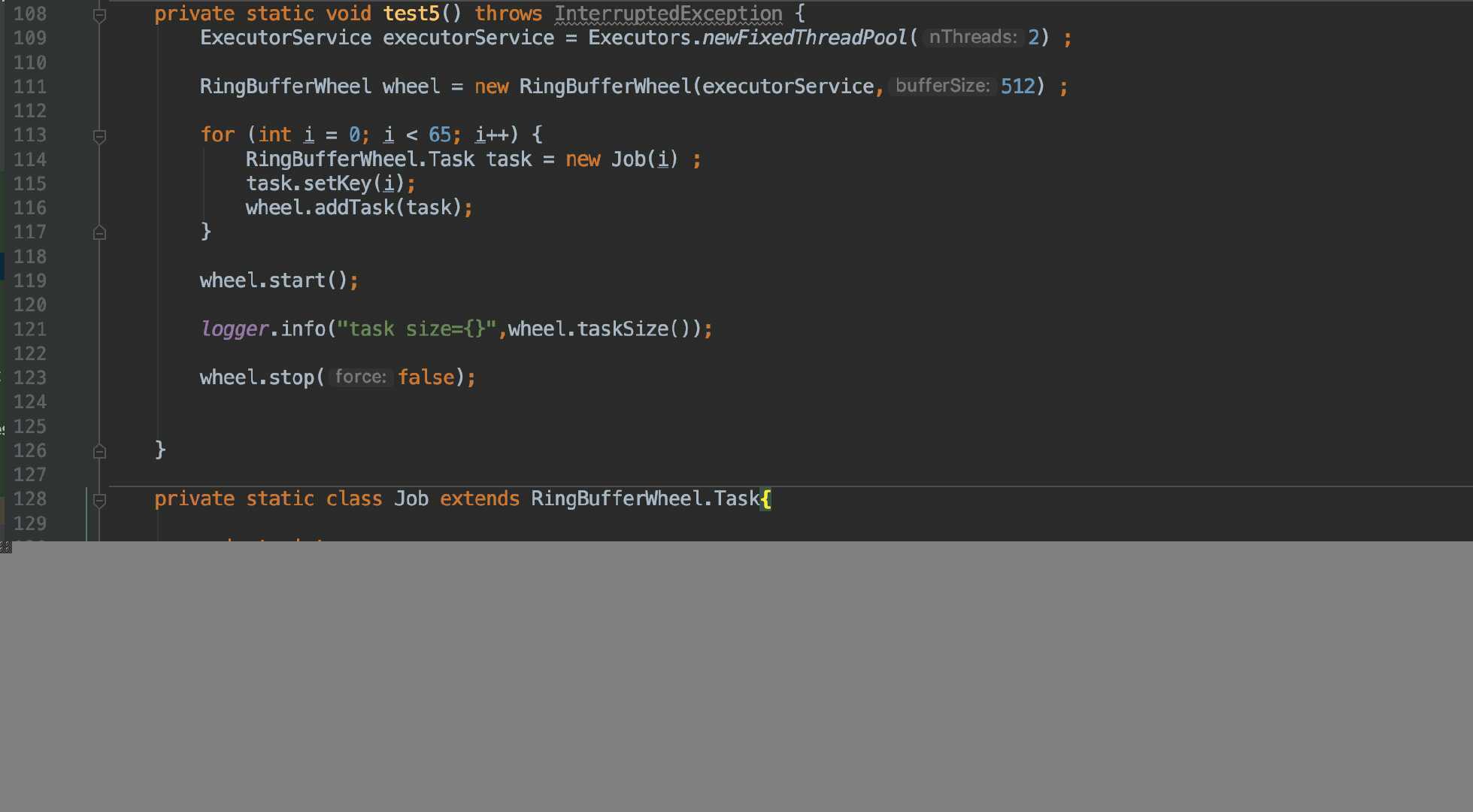Screen dimensions: 1473x812
Task: Click the number 65 in loop condition
Action: (440, 135)
